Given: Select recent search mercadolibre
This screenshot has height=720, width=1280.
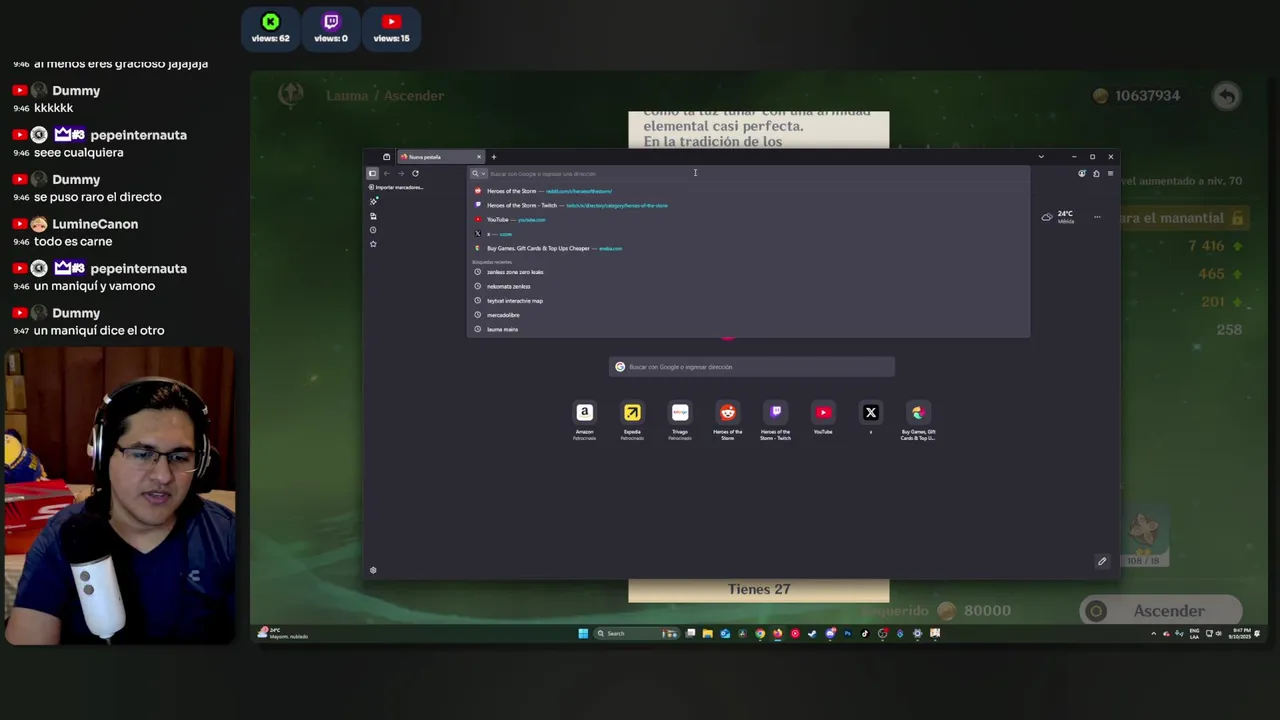Looking at the screenshot, I should [748, 315].
